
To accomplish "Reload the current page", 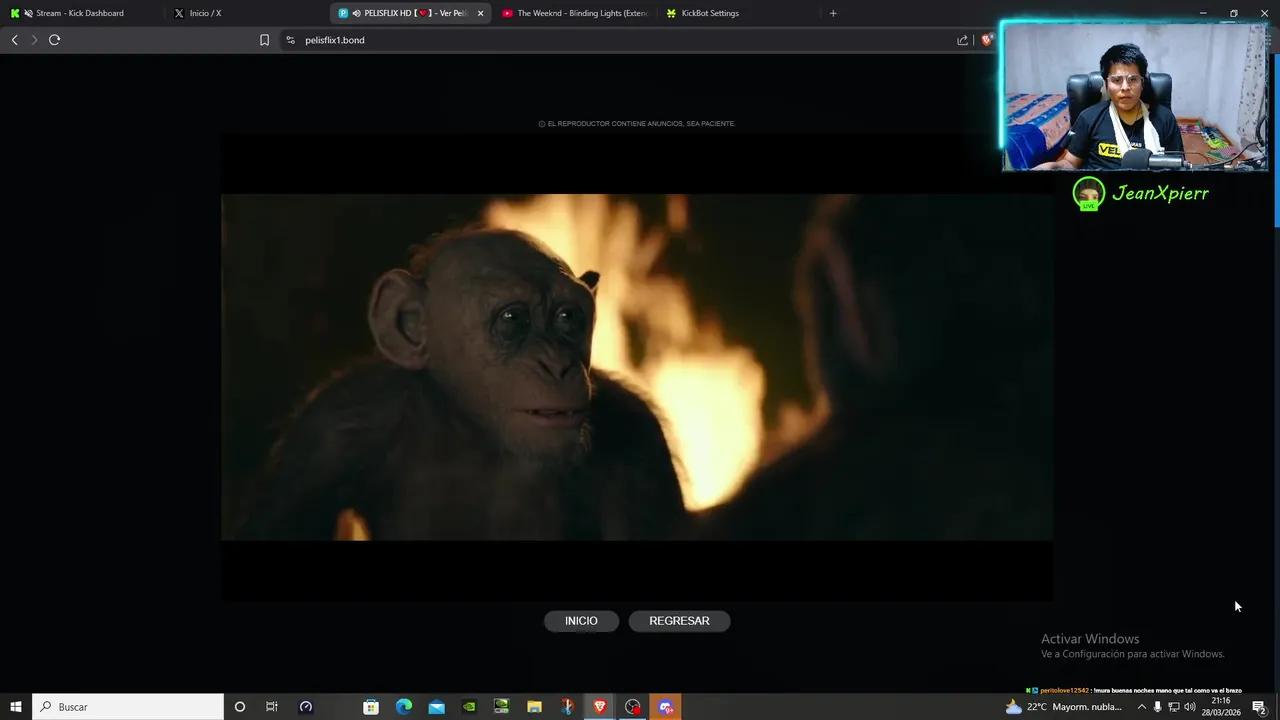I will click(x=54, y=40).
